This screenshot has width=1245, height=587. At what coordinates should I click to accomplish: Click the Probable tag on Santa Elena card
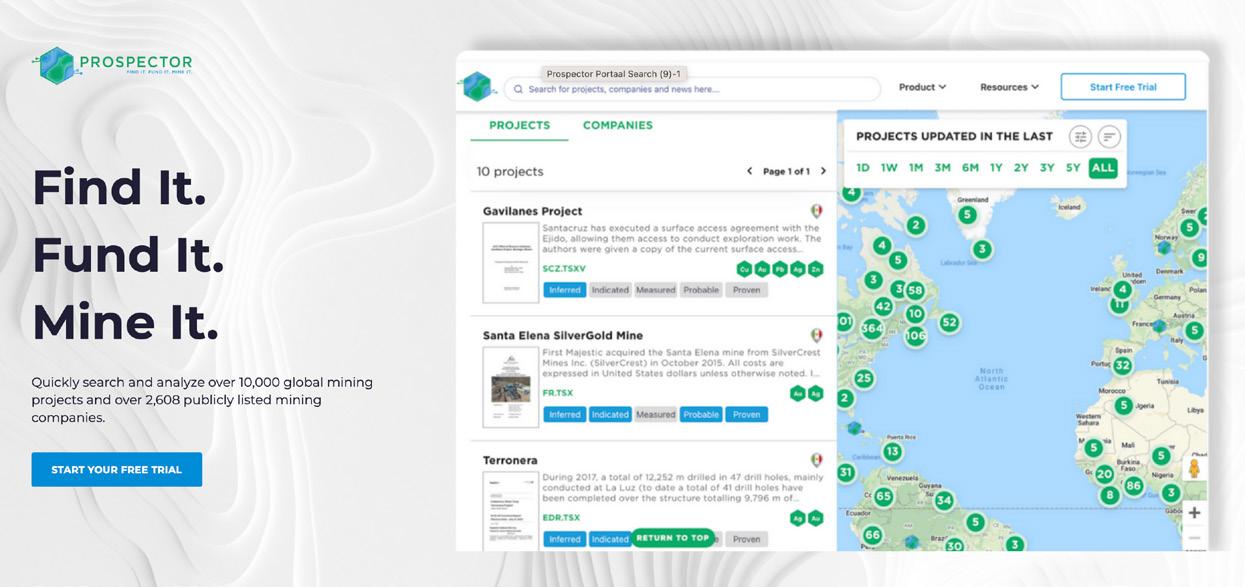[701, 414]
